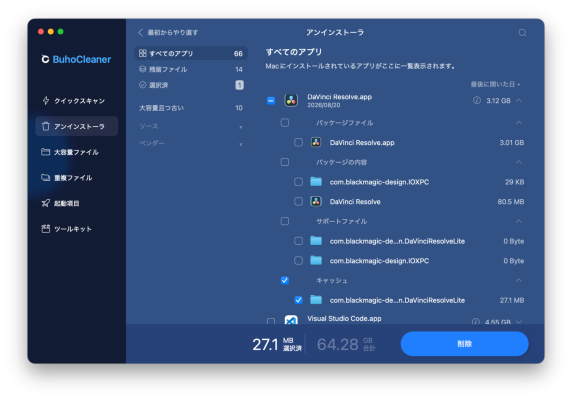572x400 pixels.
Task: Check the Visual Studio Code.app checkbox
Action: pyautogui.click(x=271, y=321)
